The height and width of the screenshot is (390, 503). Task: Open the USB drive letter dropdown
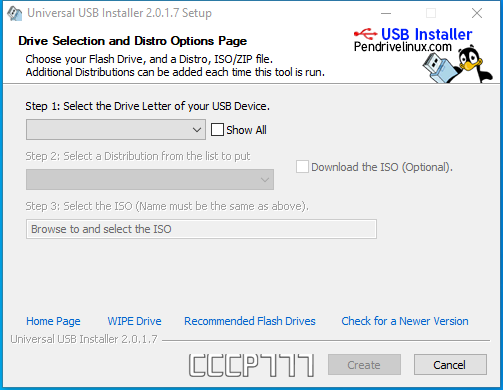coord(116,130)
